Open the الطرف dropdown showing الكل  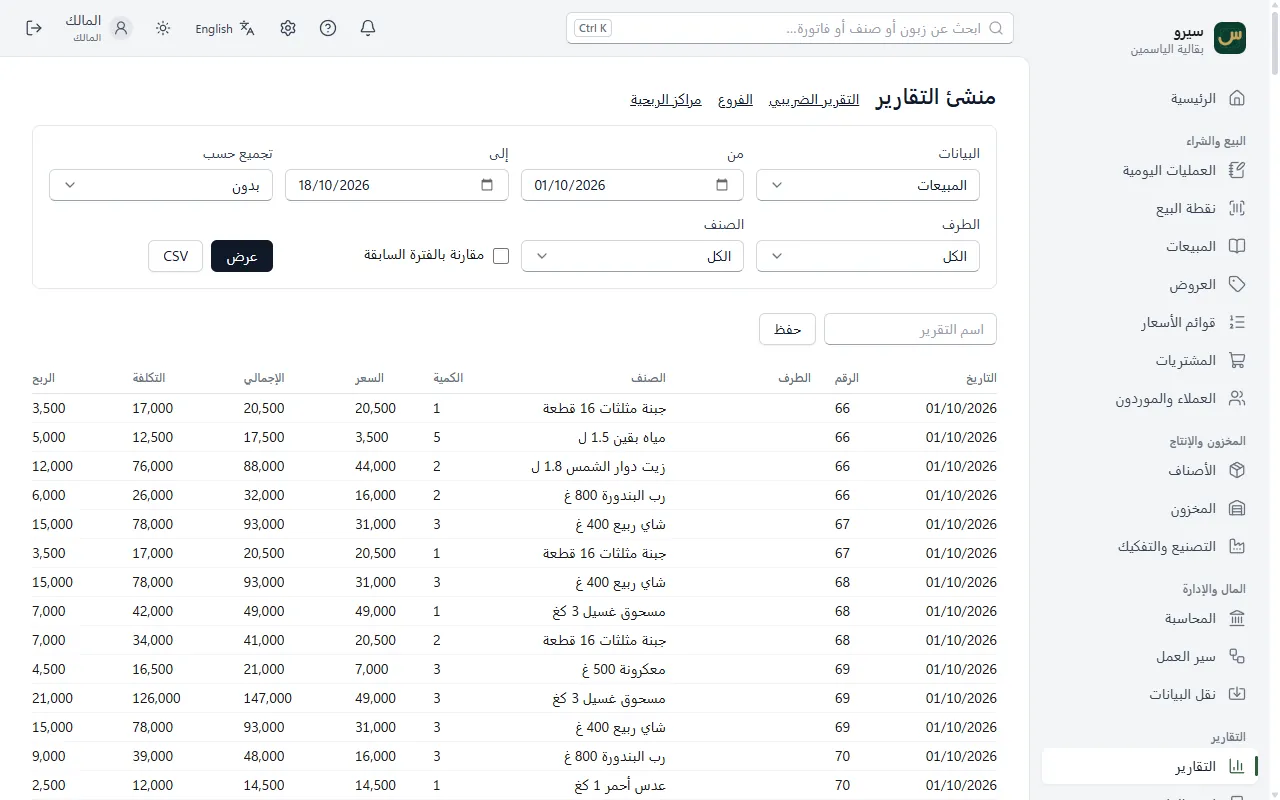click(868, 256)
